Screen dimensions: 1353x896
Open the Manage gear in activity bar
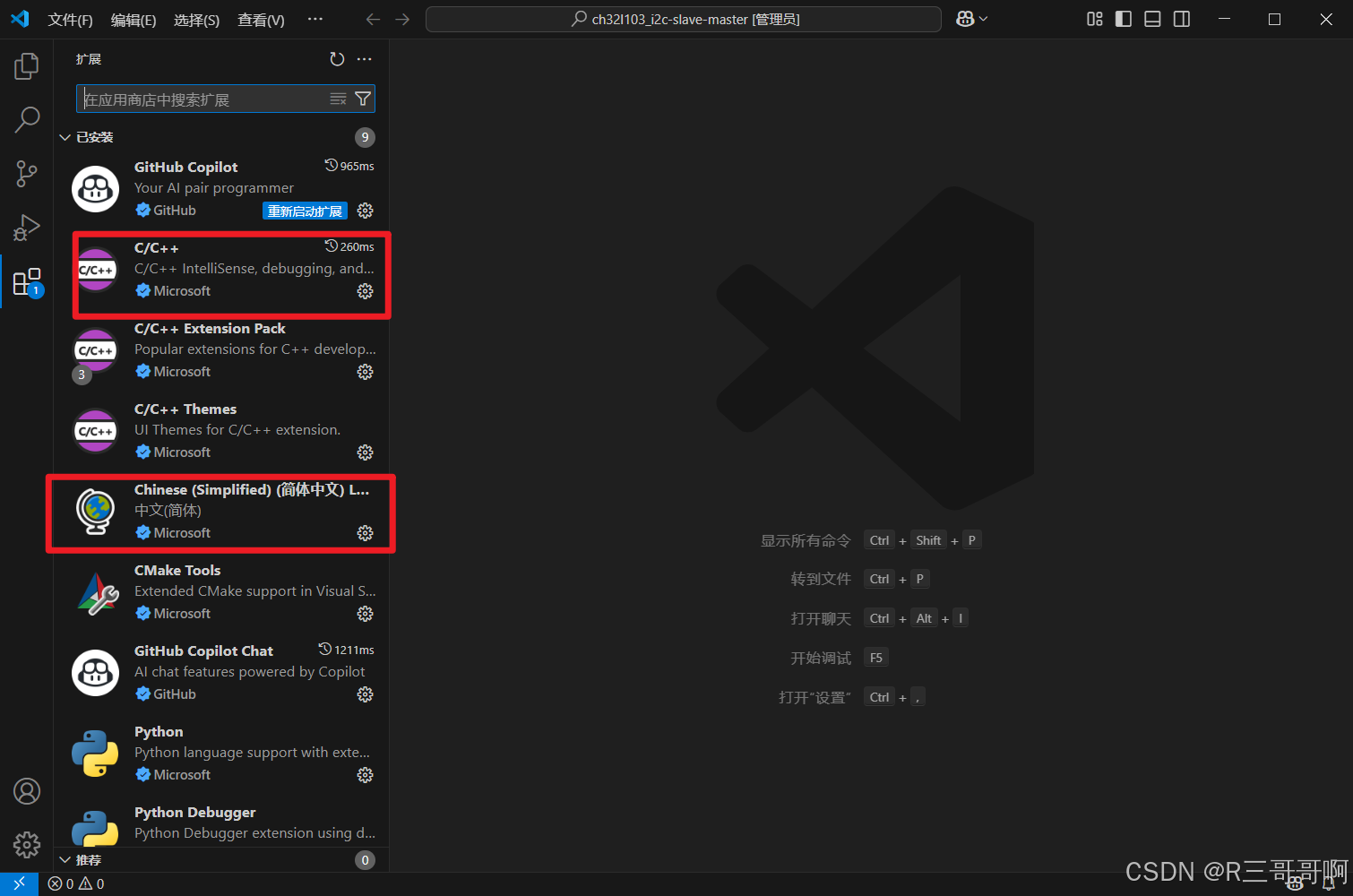click(27, 844)
